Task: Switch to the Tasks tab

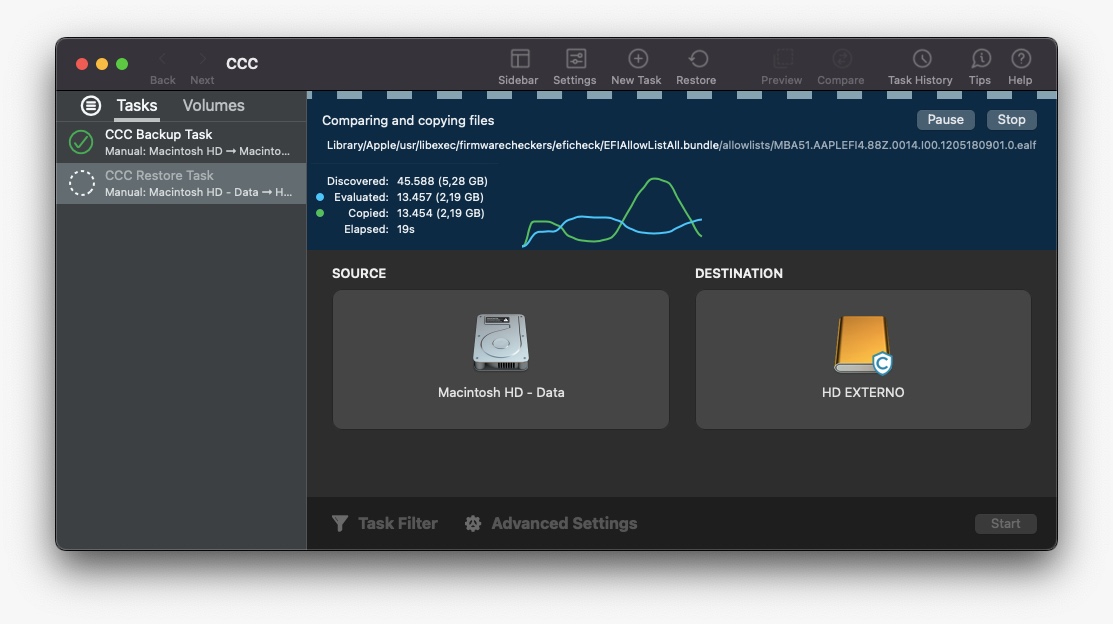Action: [136, 105]
